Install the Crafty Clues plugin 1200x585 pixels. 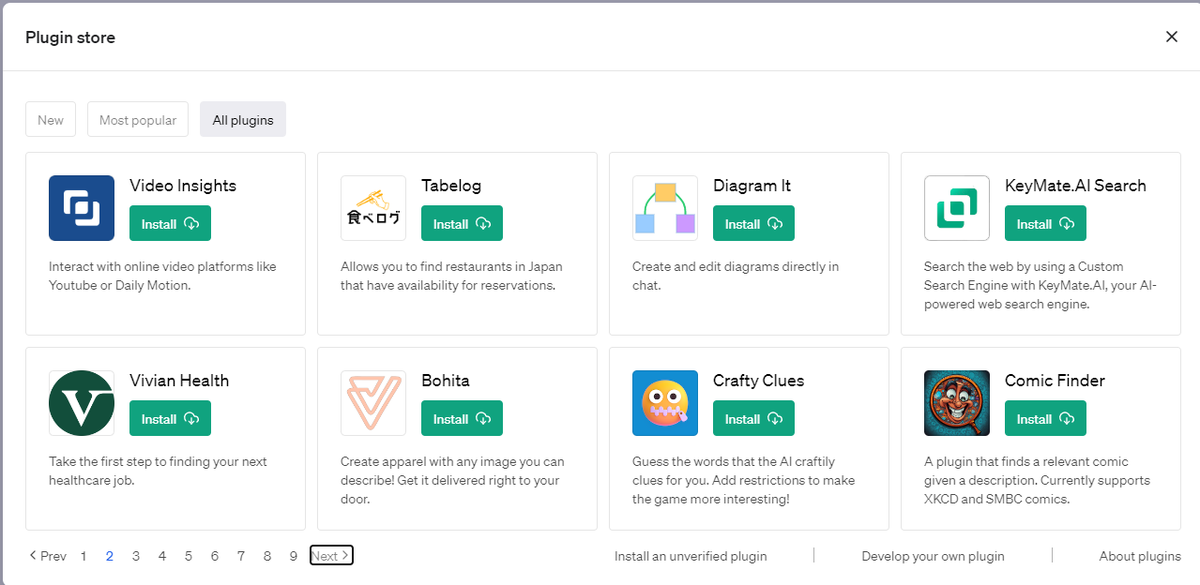(x=754, y=419)
